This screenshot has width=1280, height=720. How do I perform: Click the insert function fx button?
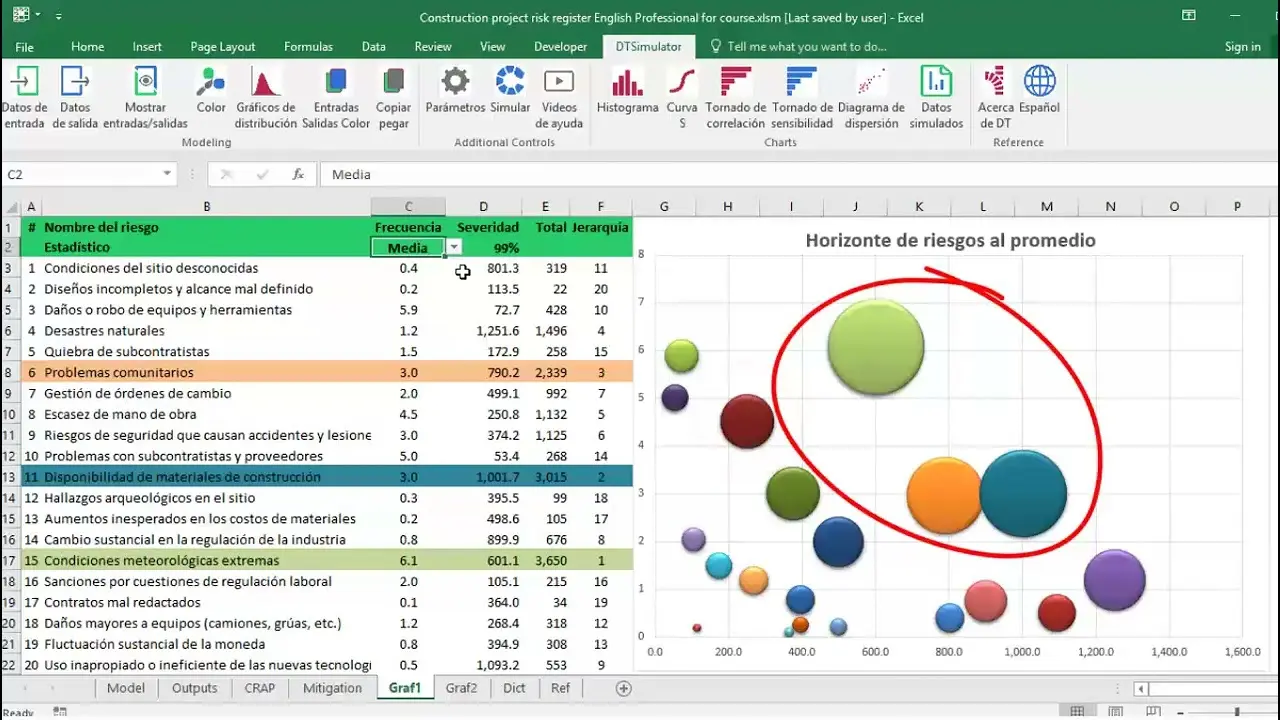[298, 174]
